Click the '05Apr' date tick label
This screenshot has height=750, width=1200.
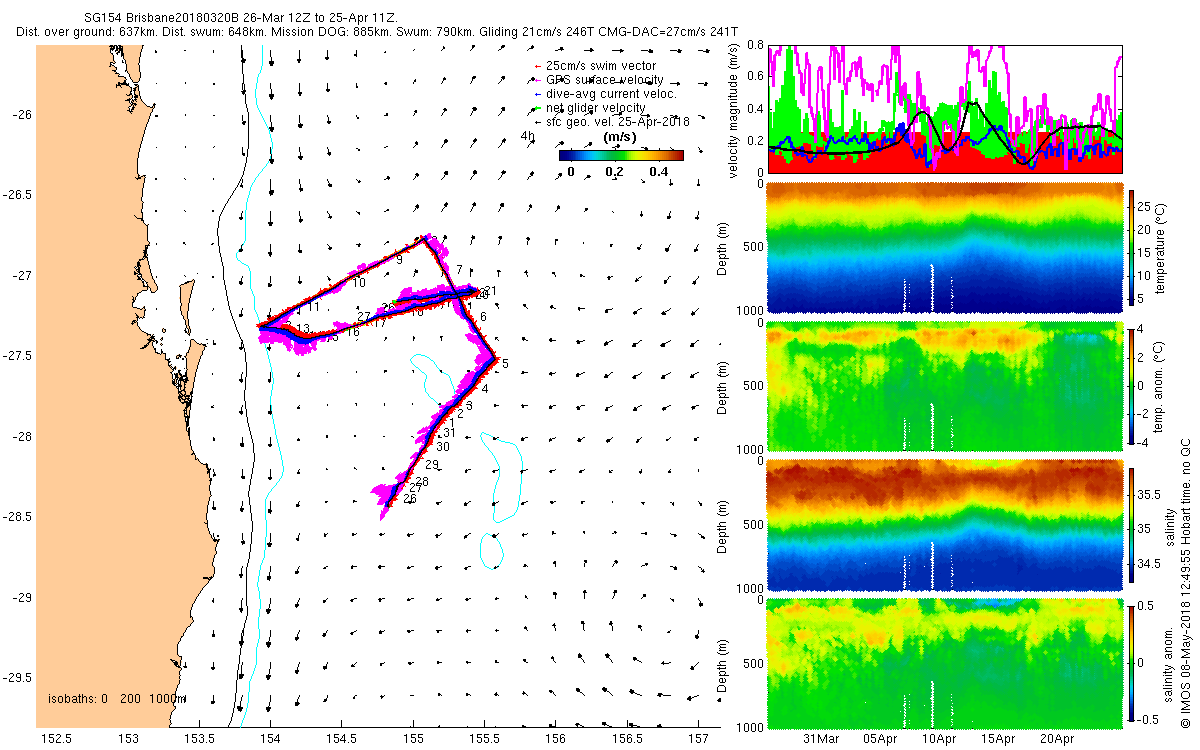(x=881, y=739)
